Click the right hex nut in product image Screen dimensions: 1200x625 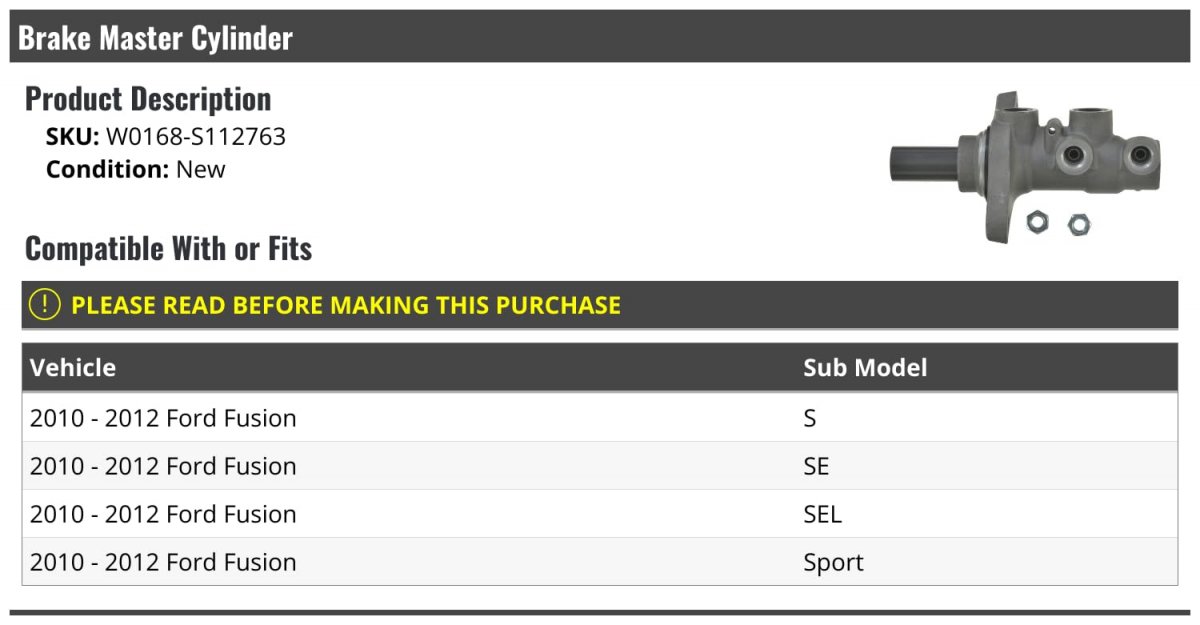tap(1078, 224)
